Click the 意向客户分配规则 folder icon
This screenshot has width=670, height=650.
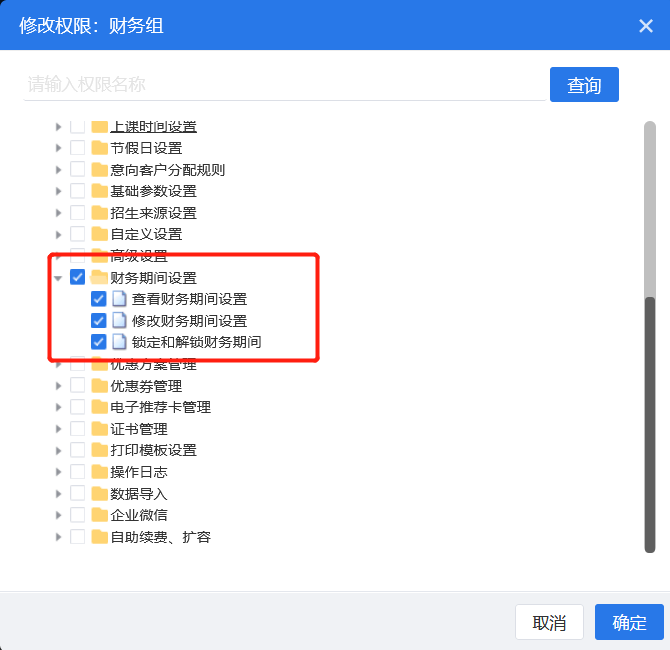coord(99,170)
